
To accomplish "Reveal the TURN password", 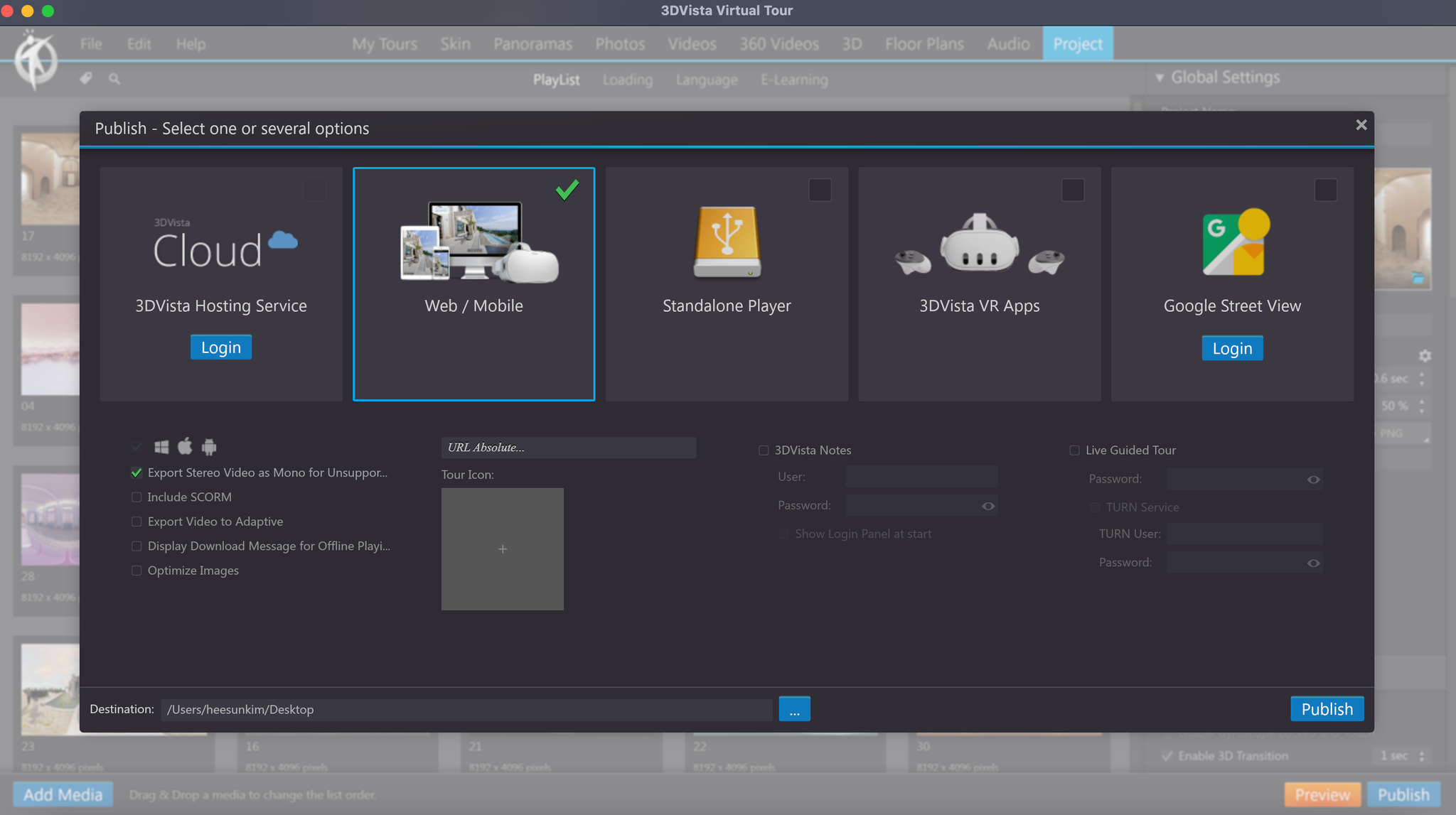I will 1313,563.
